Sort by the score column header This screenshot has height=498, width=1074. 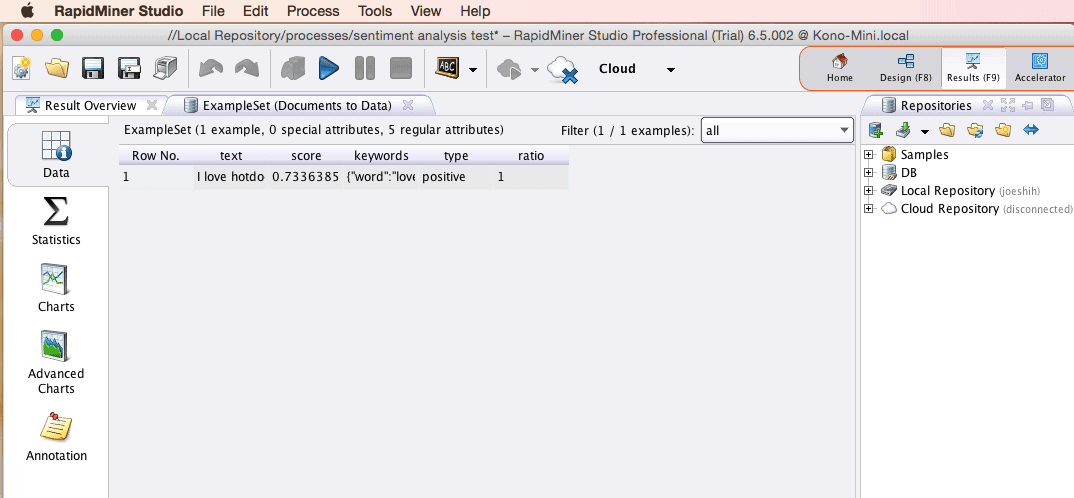click(x=306, y=155)
